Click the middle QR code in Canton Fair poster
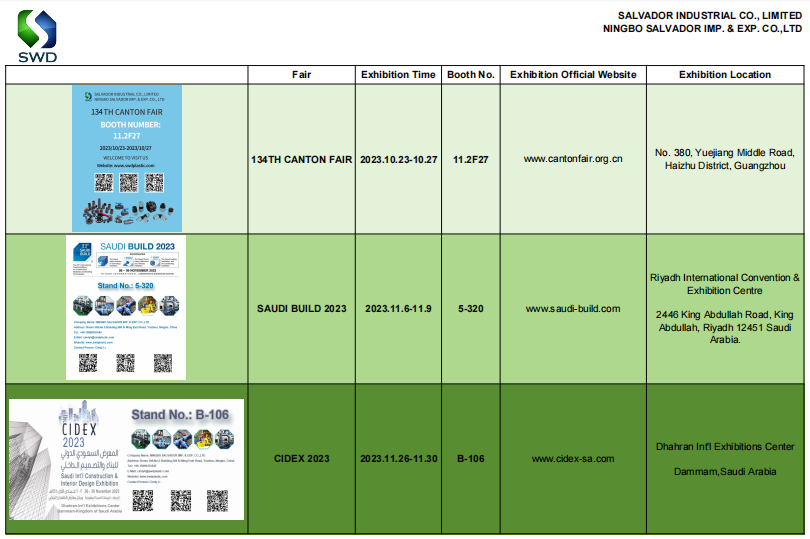The height and width of the screenshot is (539, 810). 129,182
